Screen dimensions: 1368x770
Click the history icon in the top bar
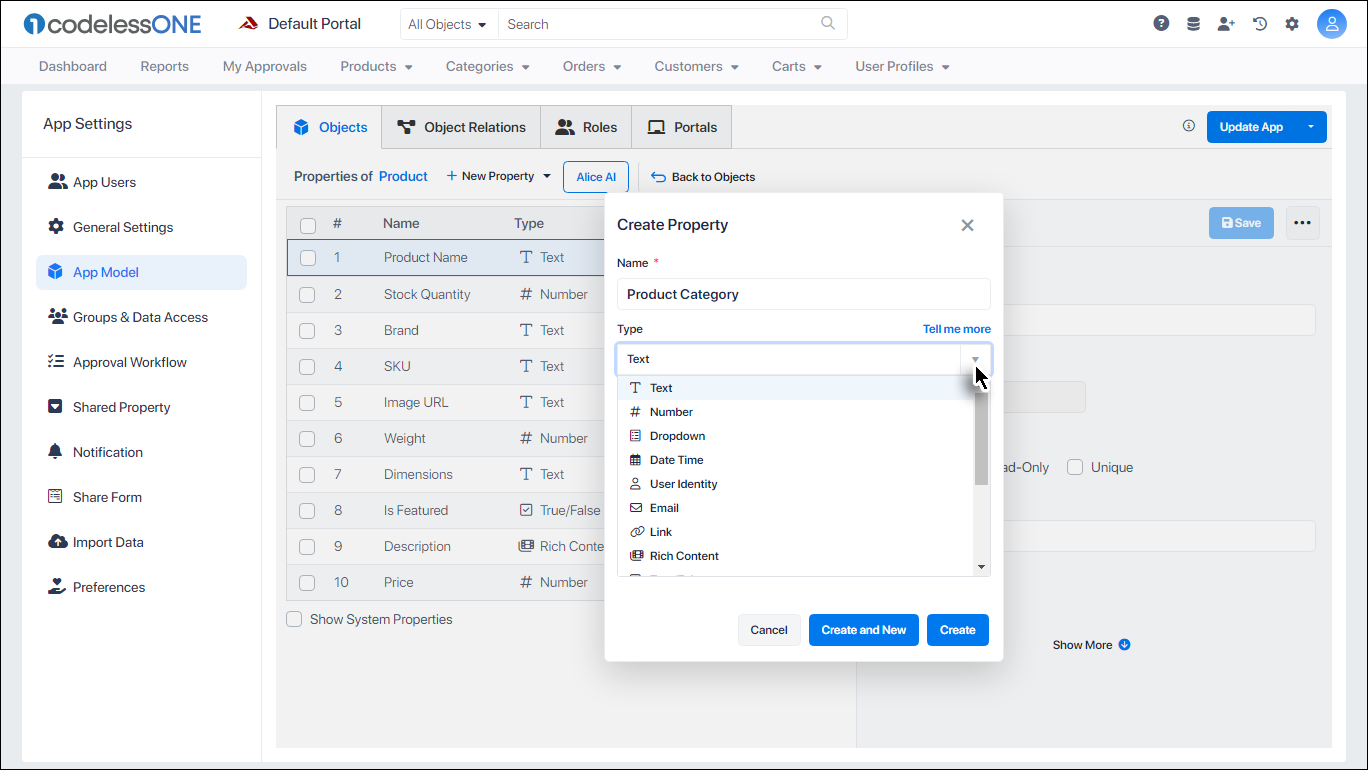coord(1259,22)
